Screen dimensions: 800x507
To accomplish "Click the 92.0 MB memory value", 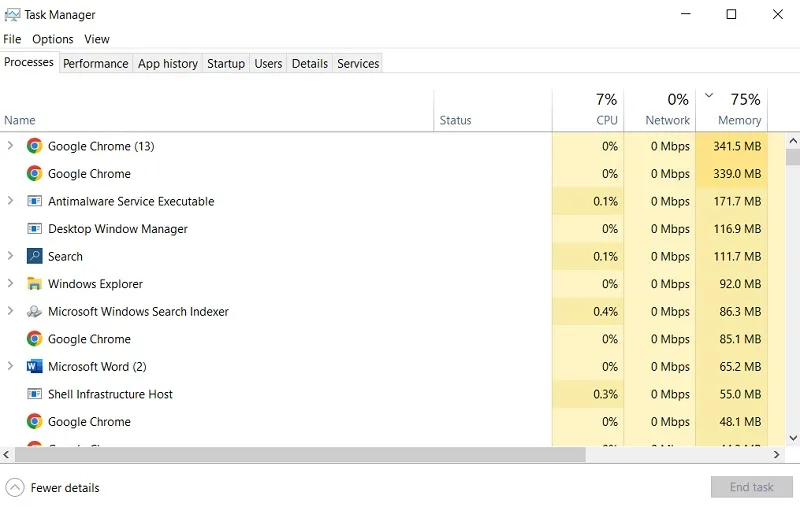I will click(740, 284).
